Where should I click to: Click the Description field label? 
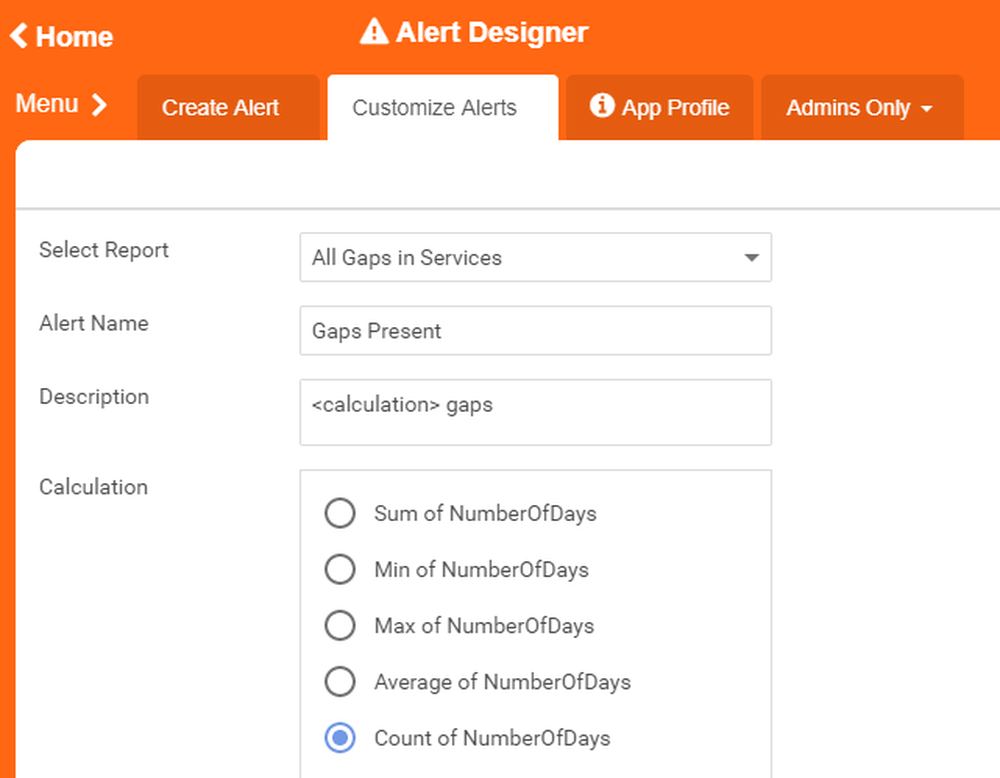point(94,397)
